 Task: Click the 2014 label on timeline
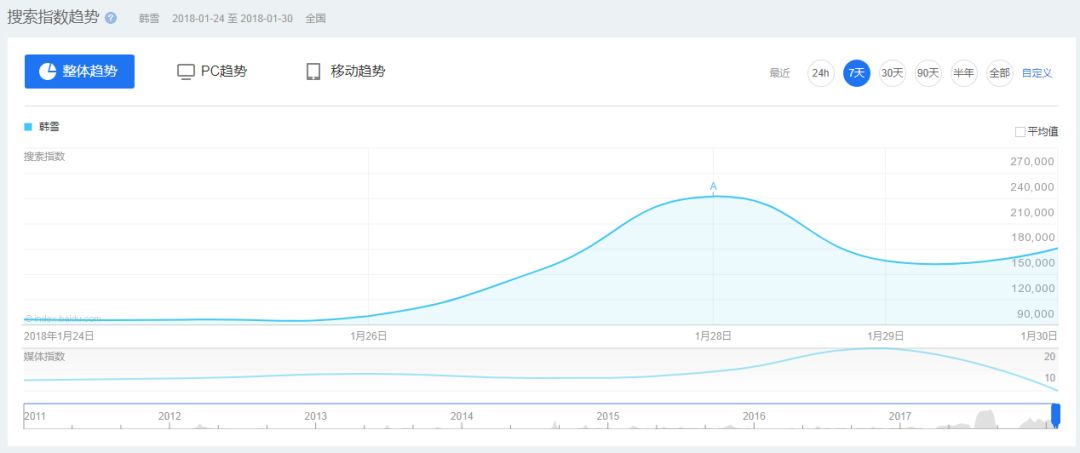click(x=461, y=416)
